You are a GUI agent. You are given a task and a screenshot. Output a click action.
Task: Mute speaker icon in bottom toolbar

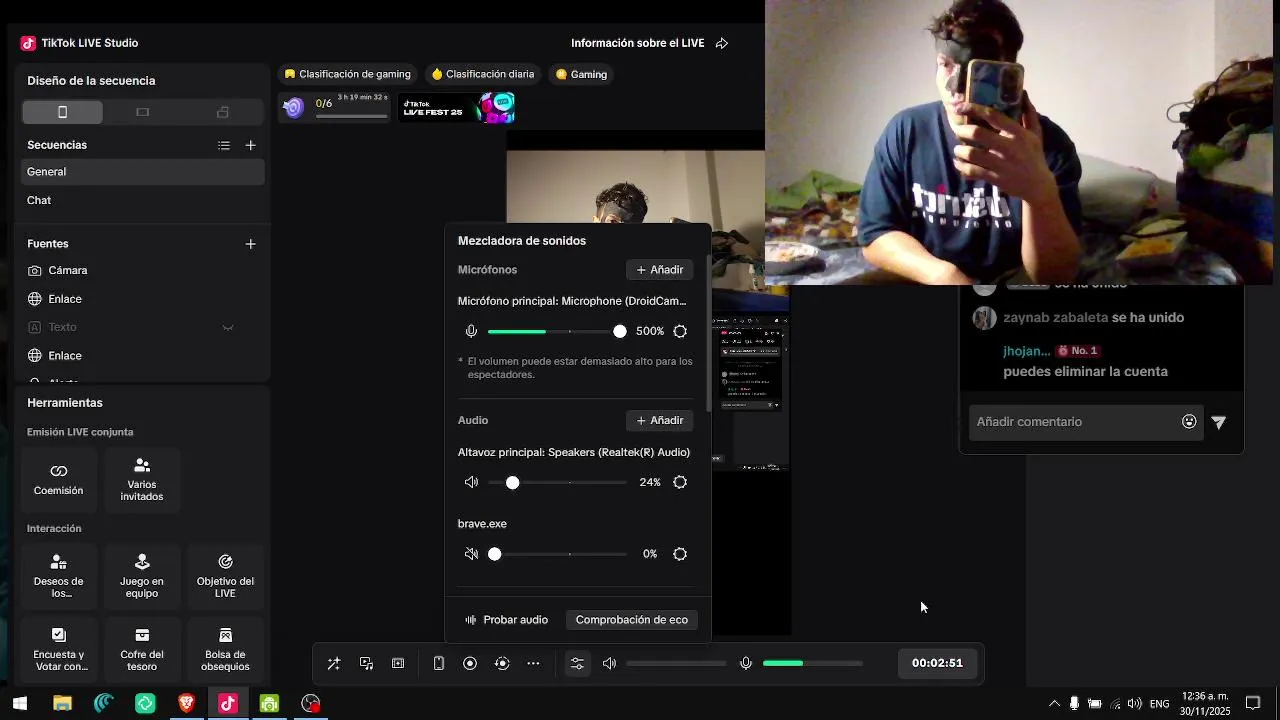pyautogui.click(x=609, y=664)
